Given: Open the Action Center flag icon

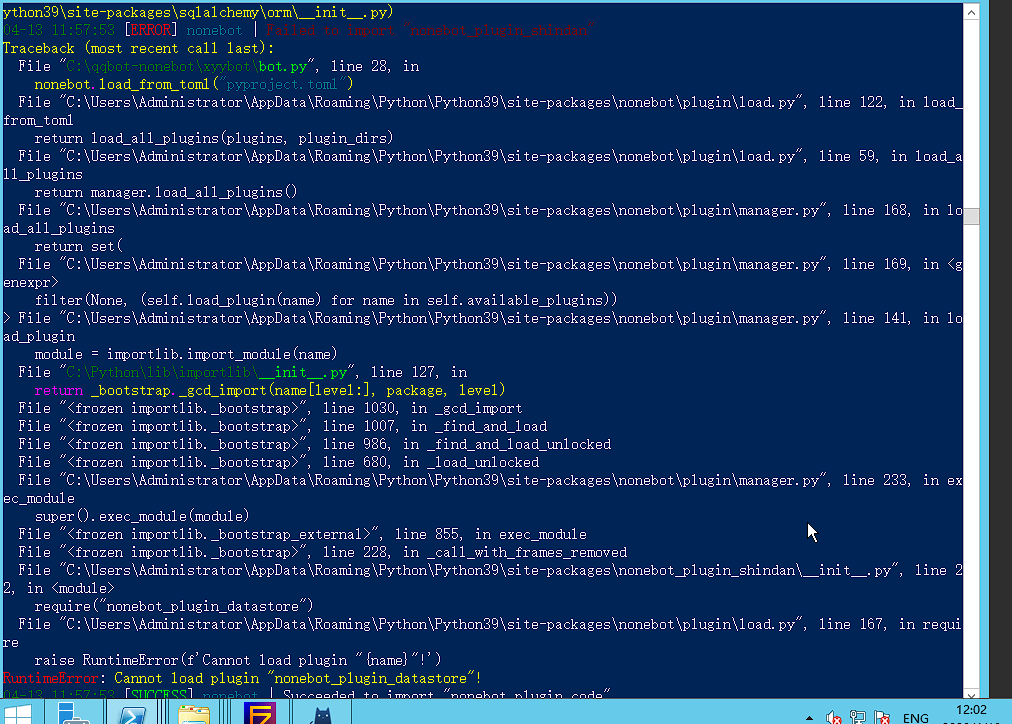Looking at the screenshot, I should pyautogui.click(x=882, y=717).
